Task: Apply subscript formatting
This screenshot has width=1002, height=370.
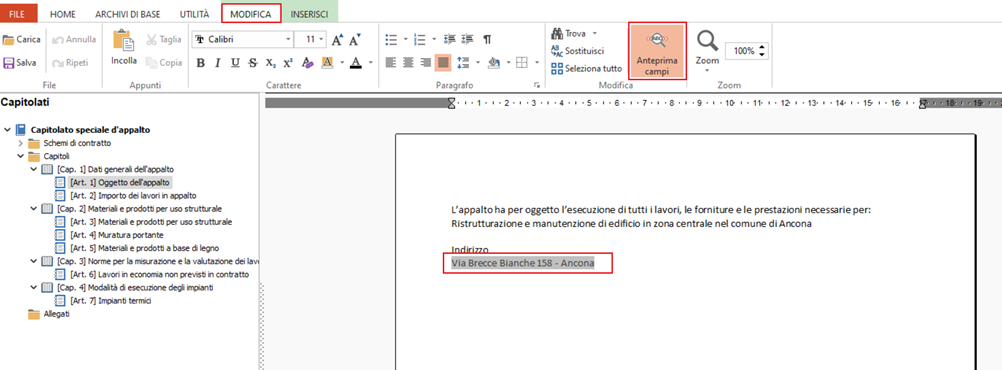Action: pyautogui.click(x=271, y=63)
